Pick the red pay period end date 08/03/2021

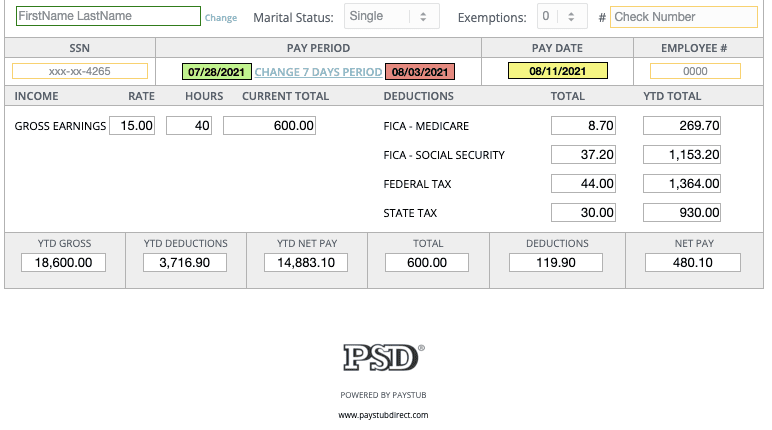coord(420,72)
